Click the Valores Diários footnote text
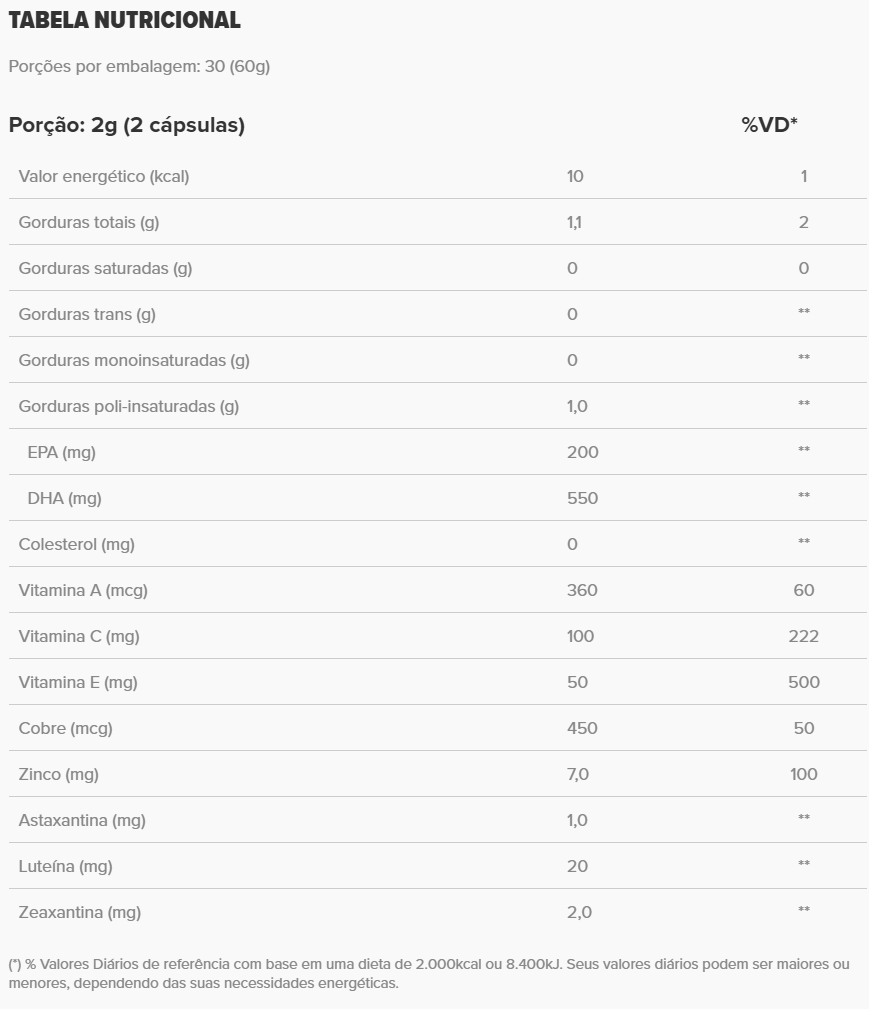 click(x=429, y=973)
